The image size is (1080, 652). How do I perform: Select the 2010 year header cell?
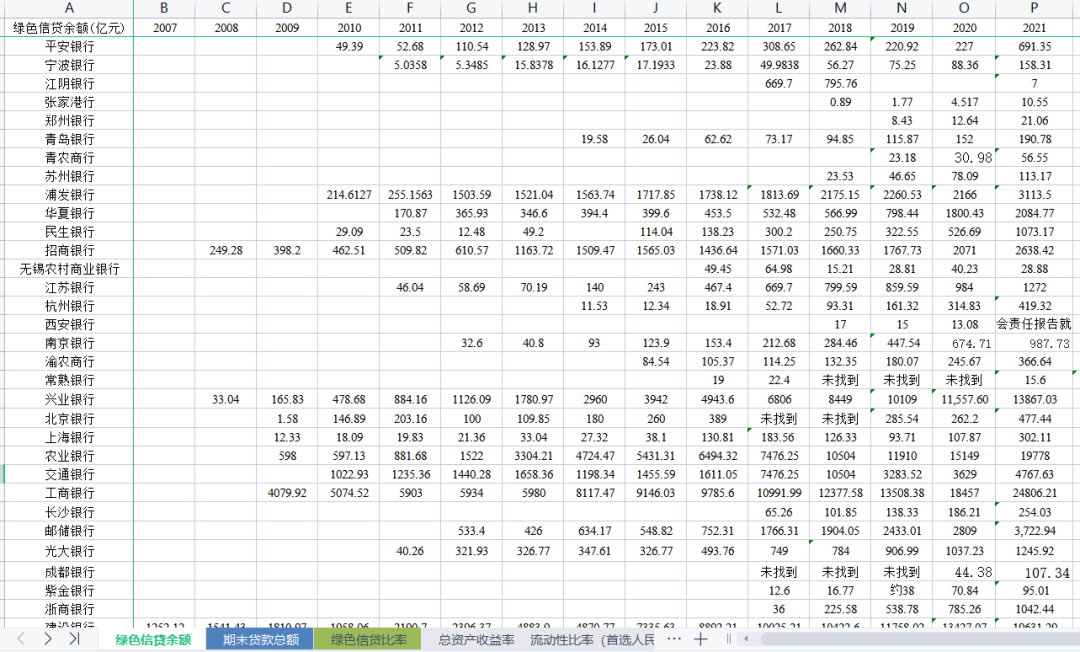[x=349, y=28]
